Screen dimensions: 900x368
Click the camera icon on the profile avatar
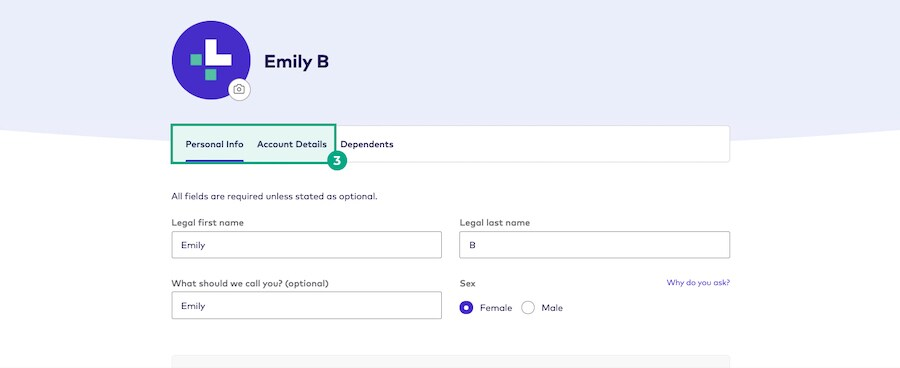pos(239,90)
